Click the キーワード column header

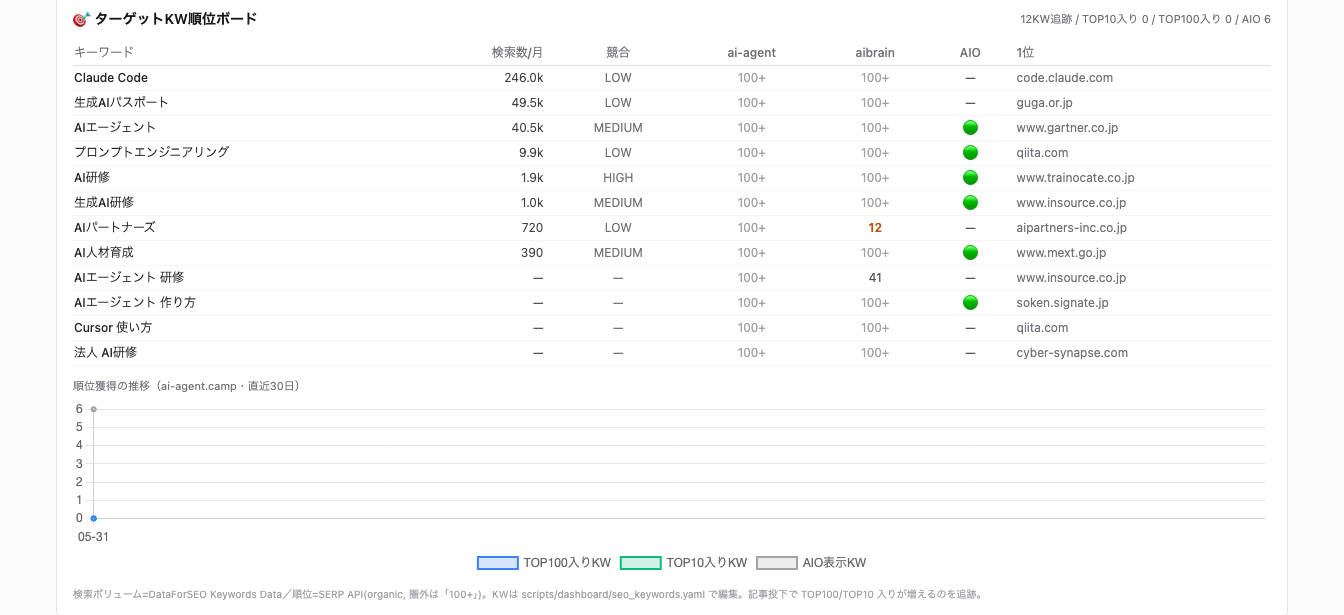(104, 52)
